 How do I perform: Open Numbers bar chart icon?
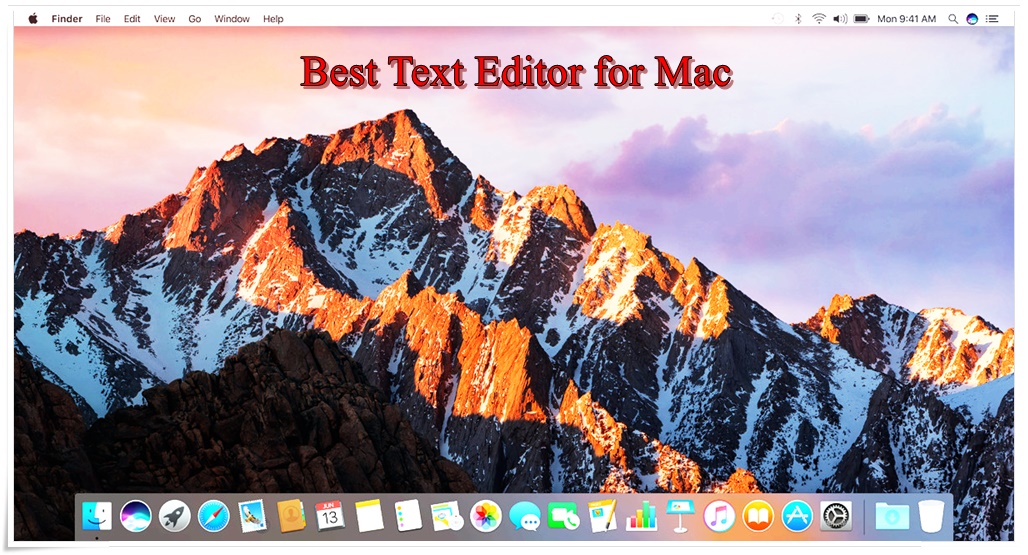pos(641,516)
